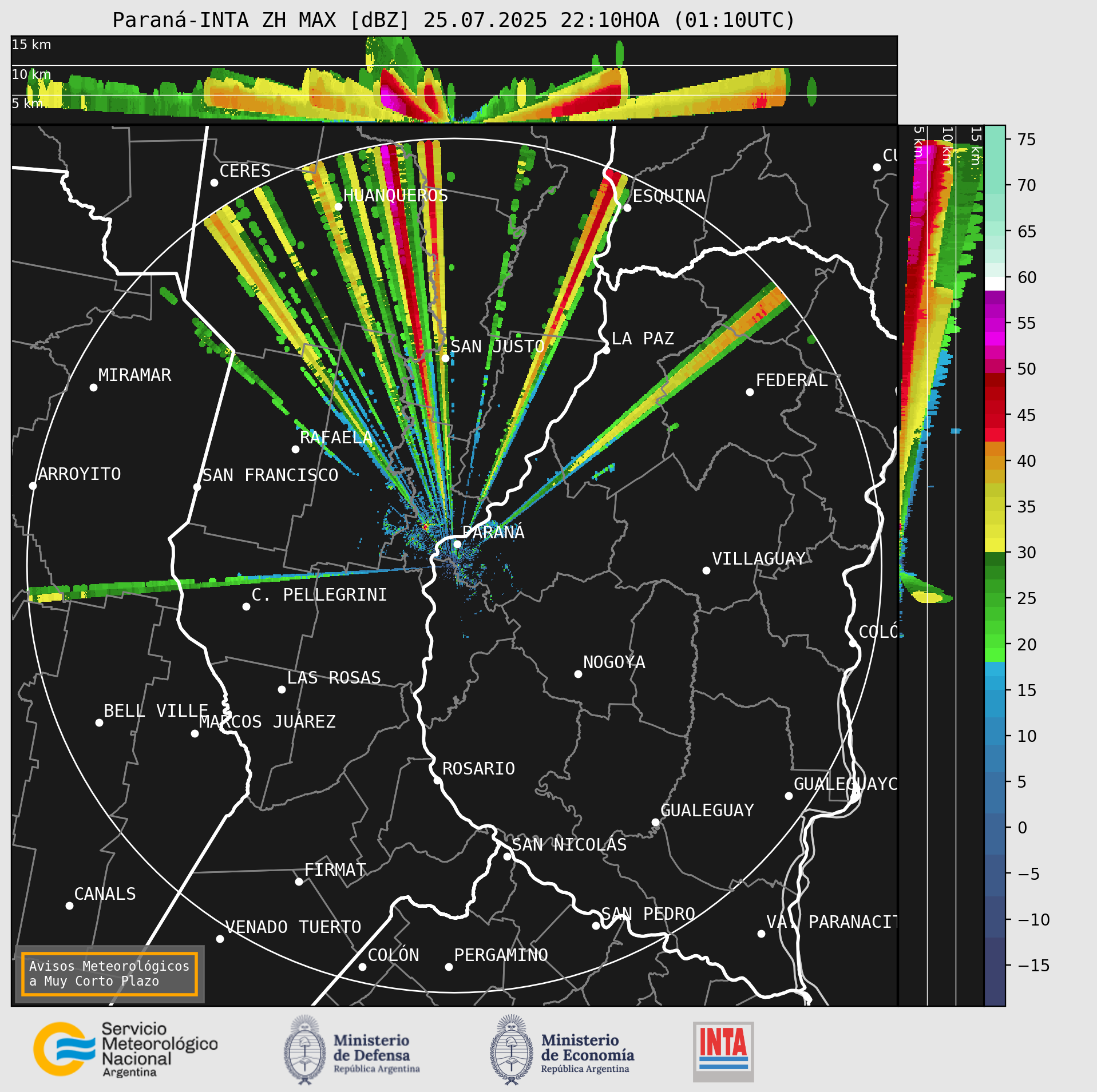Viewport: 1097px width, 1092px height.
Task: Click the VILLAGUAY city label
Action: click(759, 559)
